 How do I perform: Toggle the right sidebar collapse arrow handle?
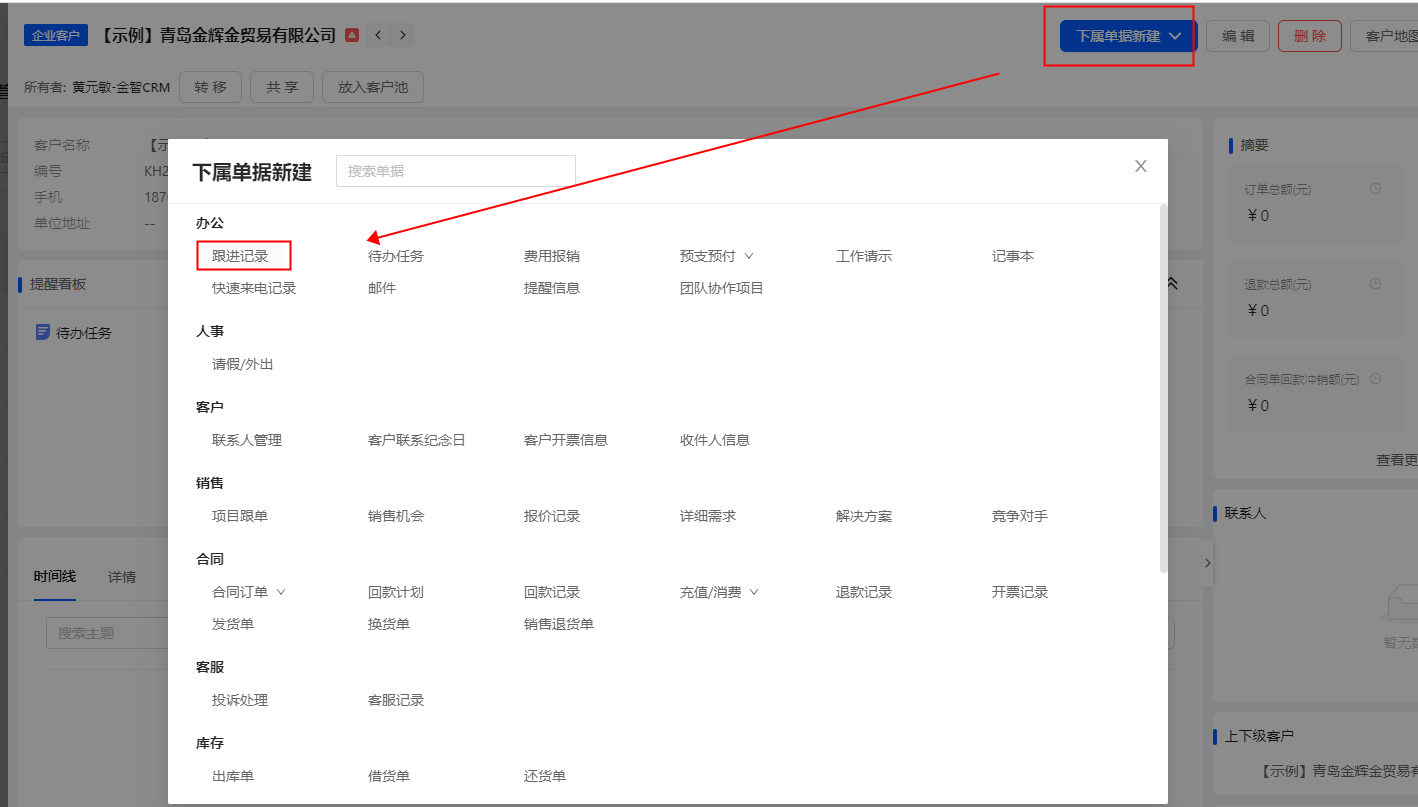pyautogui.click(x=1207, y=563)
